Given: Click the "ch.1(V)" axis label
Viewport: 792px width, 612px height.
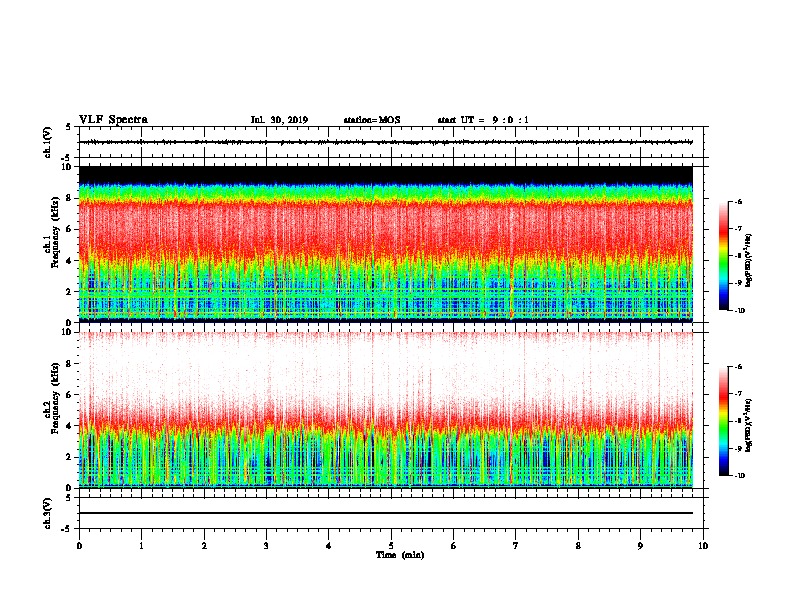Looking at the screenshot, I should [47, 142].
